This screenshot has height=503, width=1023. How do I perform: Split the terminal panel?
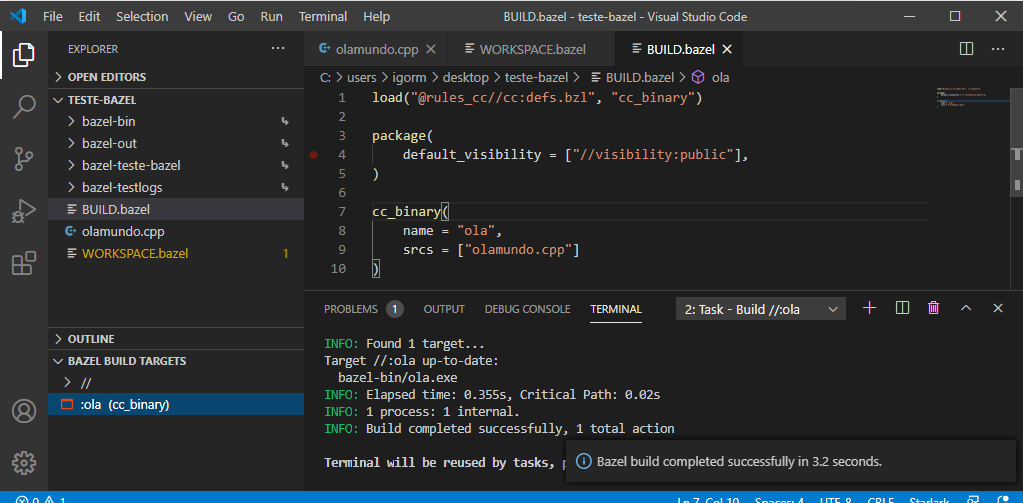902,308
